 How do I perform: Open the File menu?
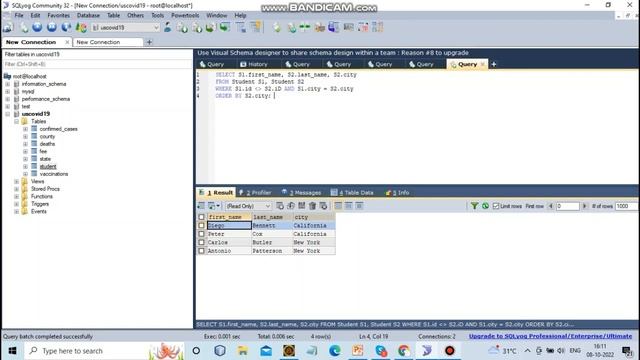[19, 15]
